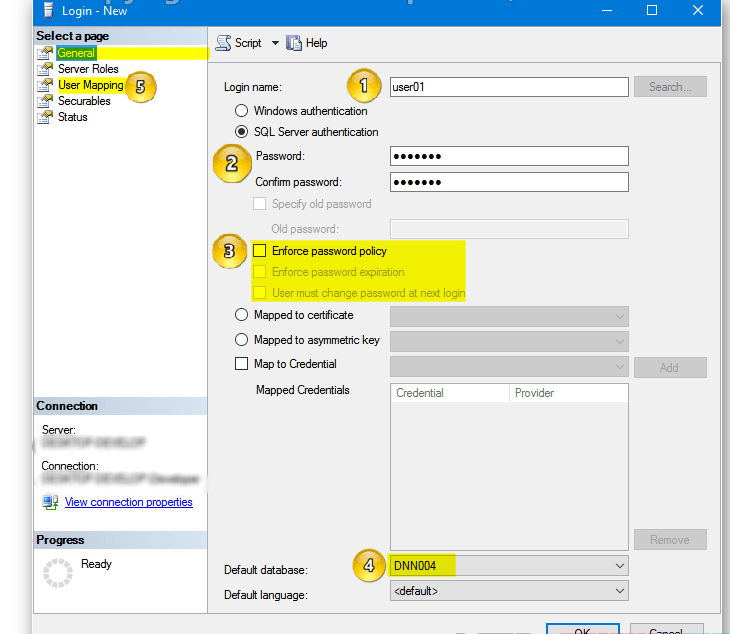Enable Map to Credential checkbox
Viewport: 730px width, 634px height.
[x=241, y=364]
